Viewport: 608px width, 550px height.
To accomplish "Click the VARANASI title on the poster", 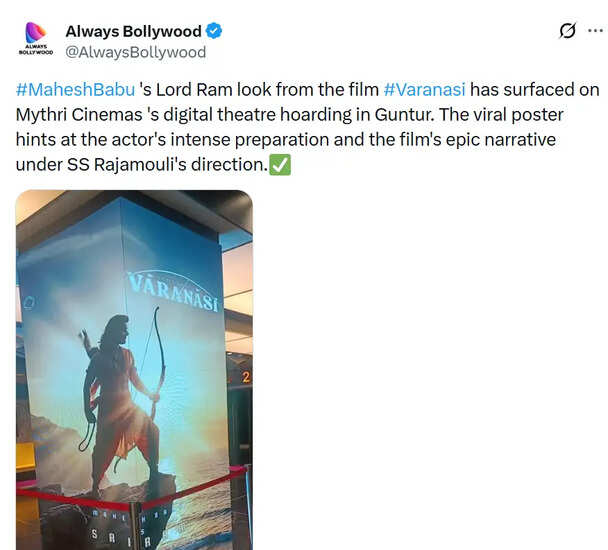I will 173,292.
